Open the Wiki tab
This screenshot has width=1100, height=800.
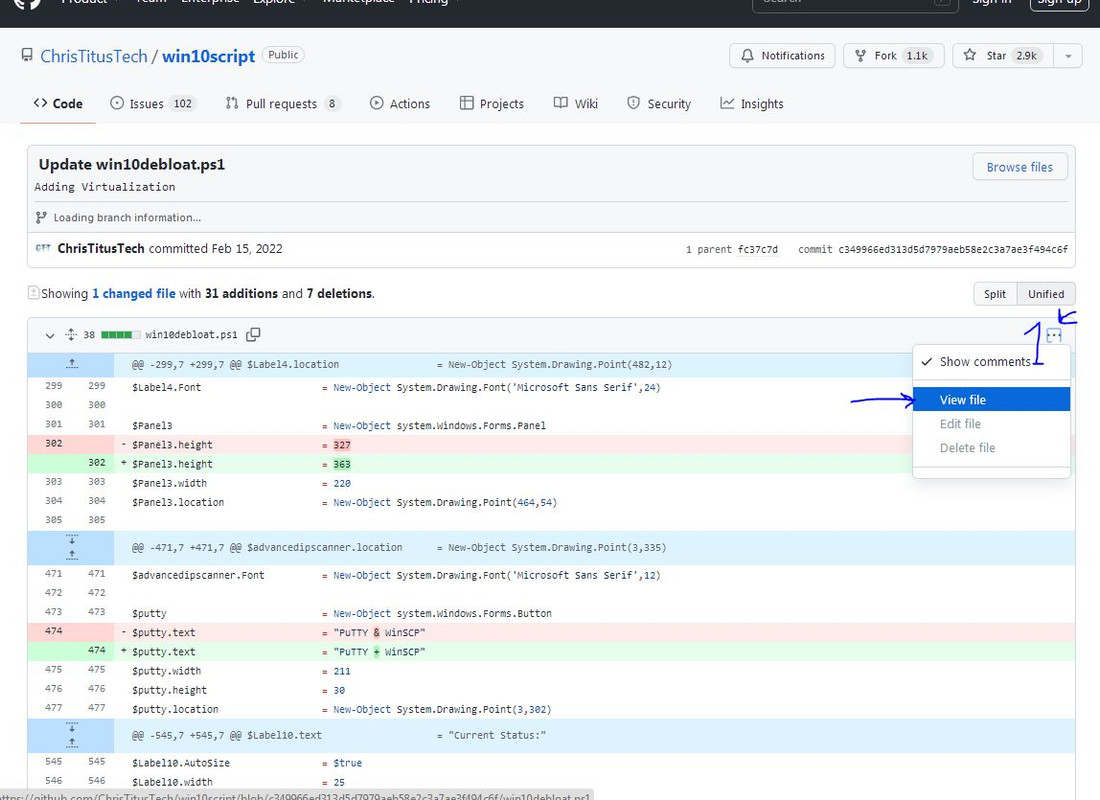576,104
